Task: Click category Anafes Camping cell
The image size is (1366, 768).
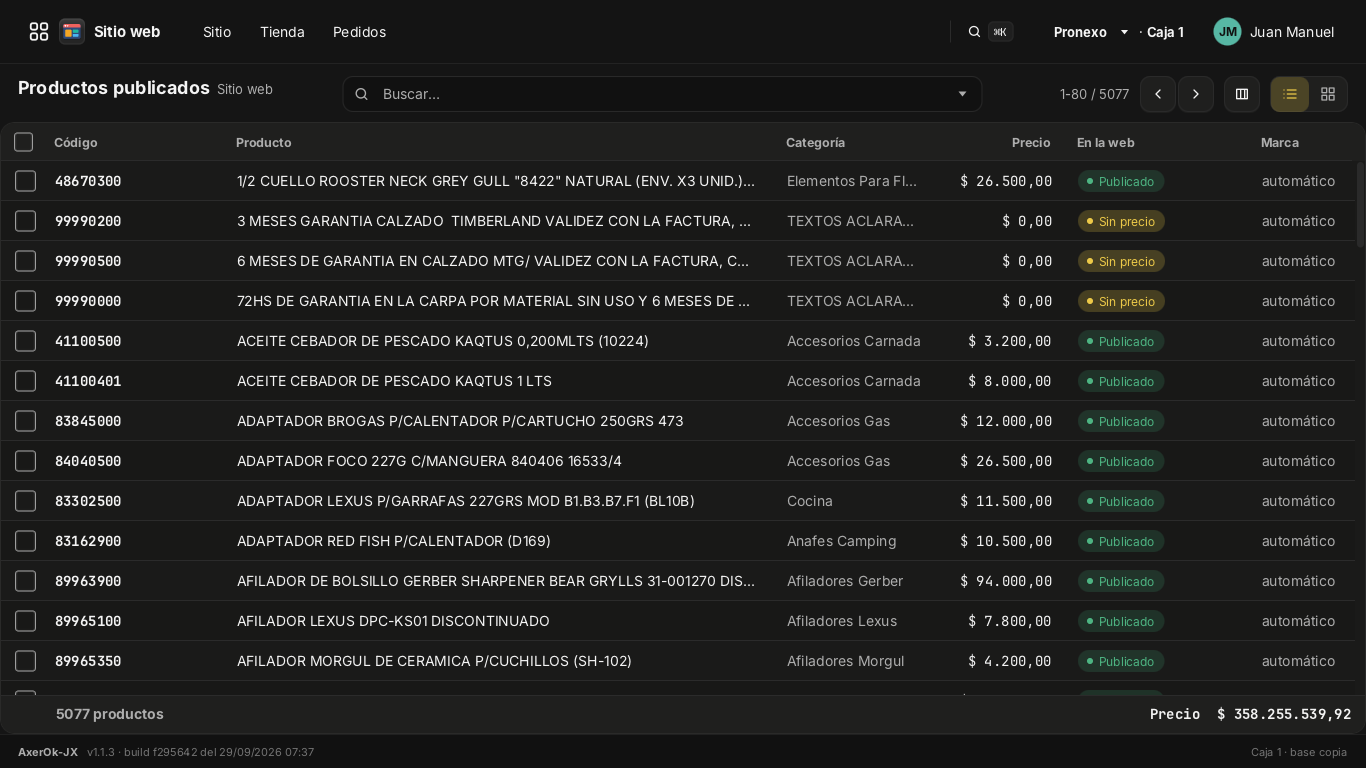Action: 841,541
